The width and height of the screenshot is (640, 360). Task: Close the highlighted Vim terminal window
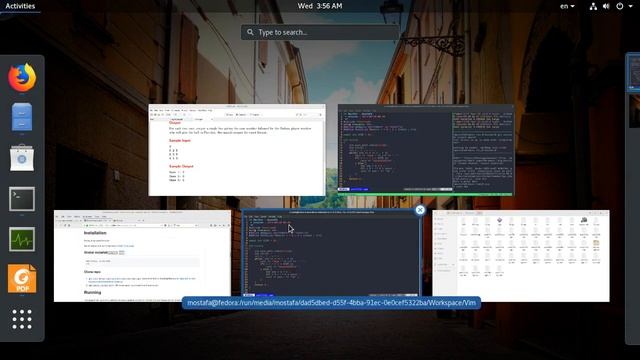[x=420, y=210]
